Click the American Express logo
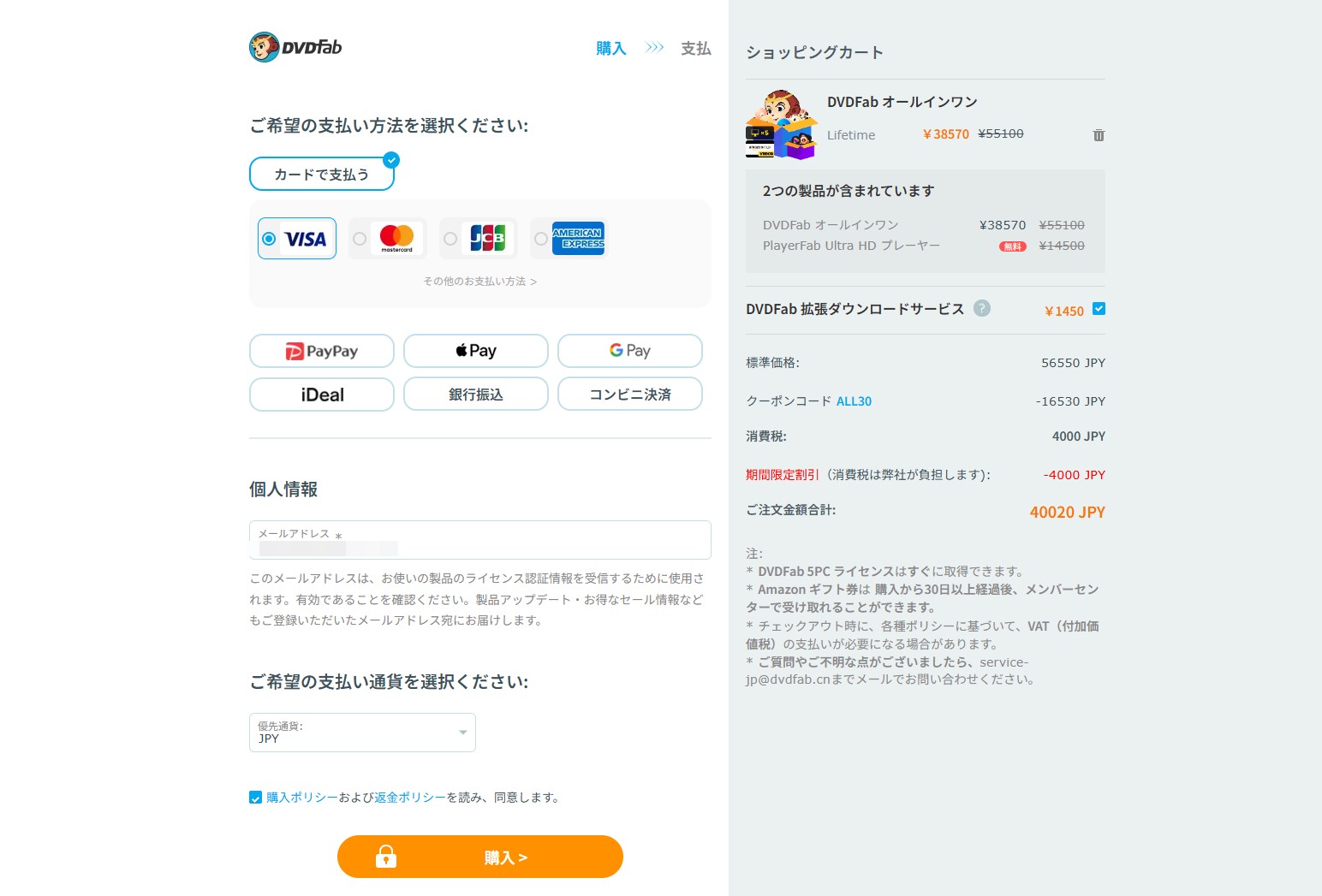1322x896 pixels. coord(579,239)
